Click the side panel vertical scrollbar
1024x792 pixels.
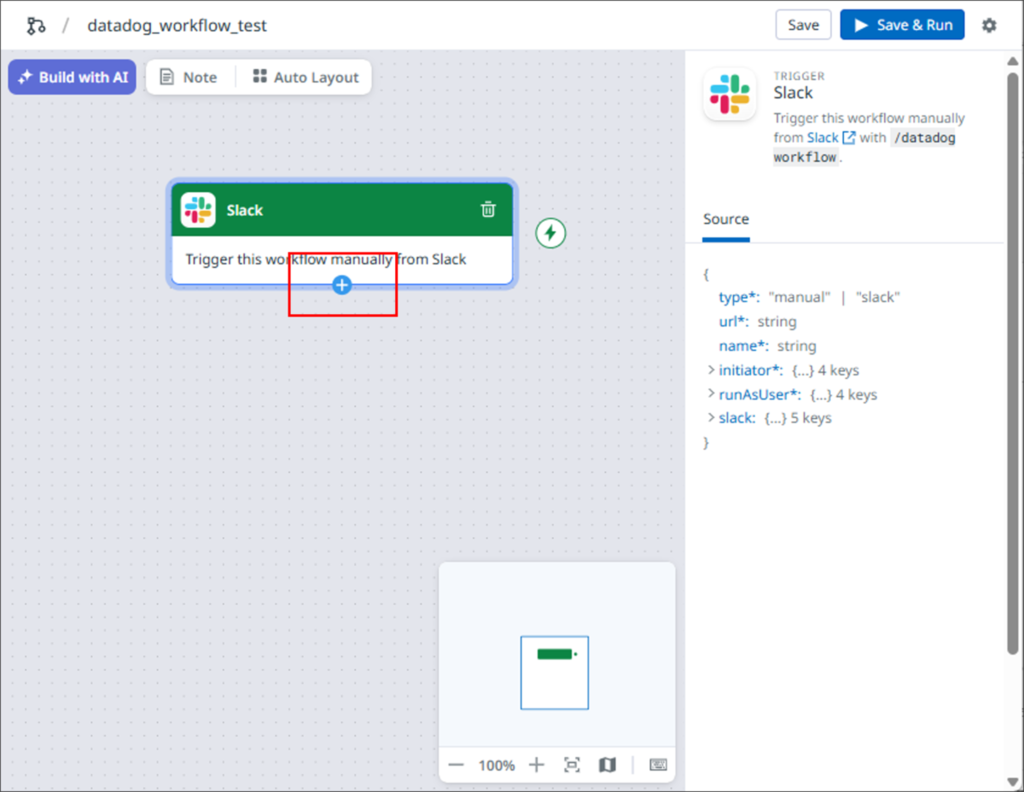point(1013,363)
